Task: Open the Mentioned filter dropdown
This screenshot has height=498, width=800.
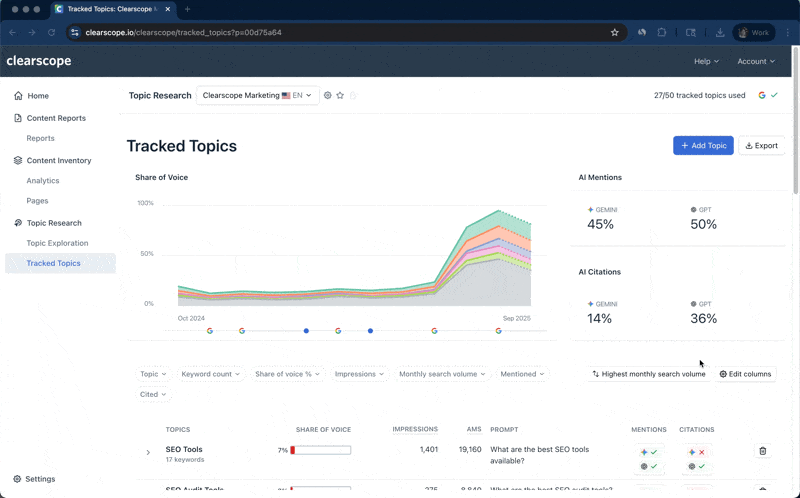Action: click(522, 374)
